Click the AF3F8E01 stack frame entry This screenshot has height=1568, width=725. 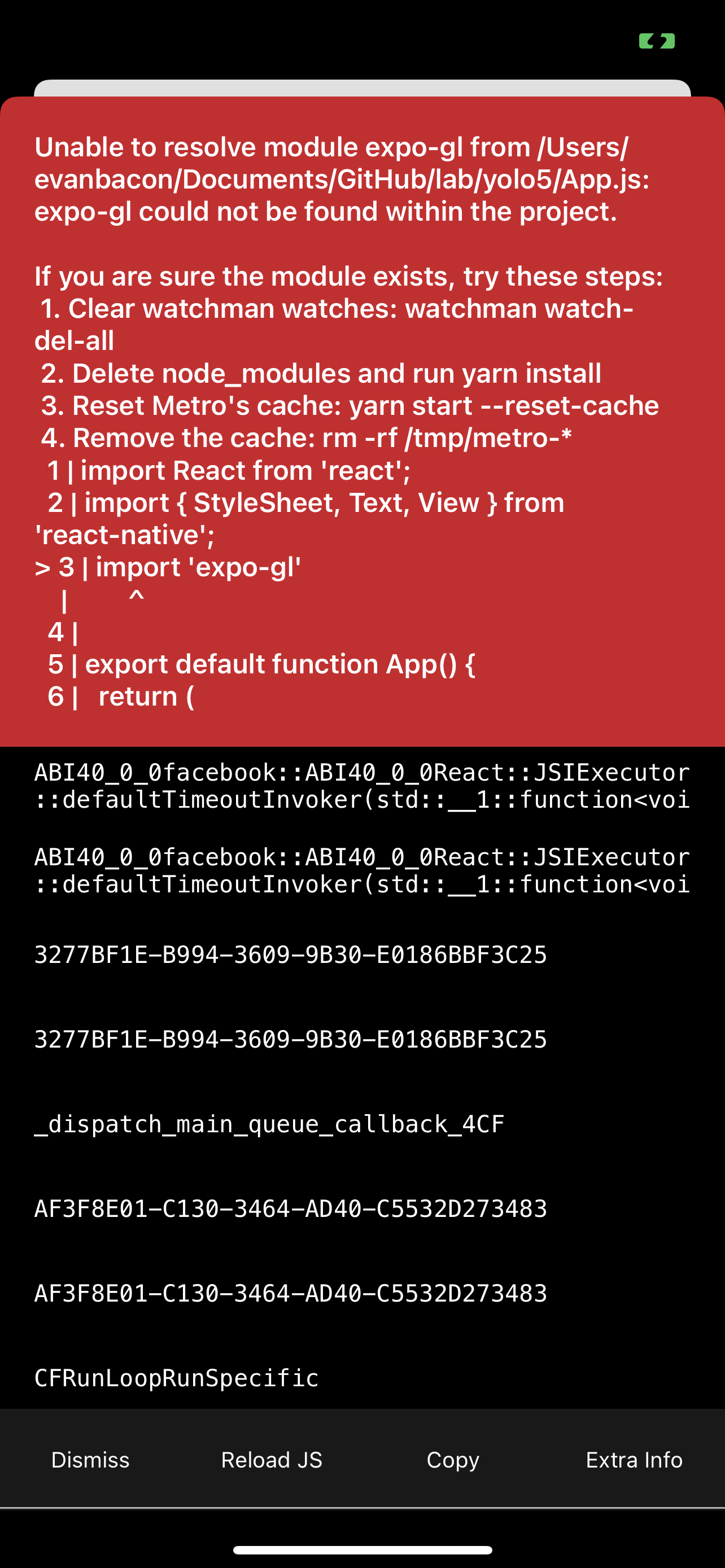tap(290, 1209)
